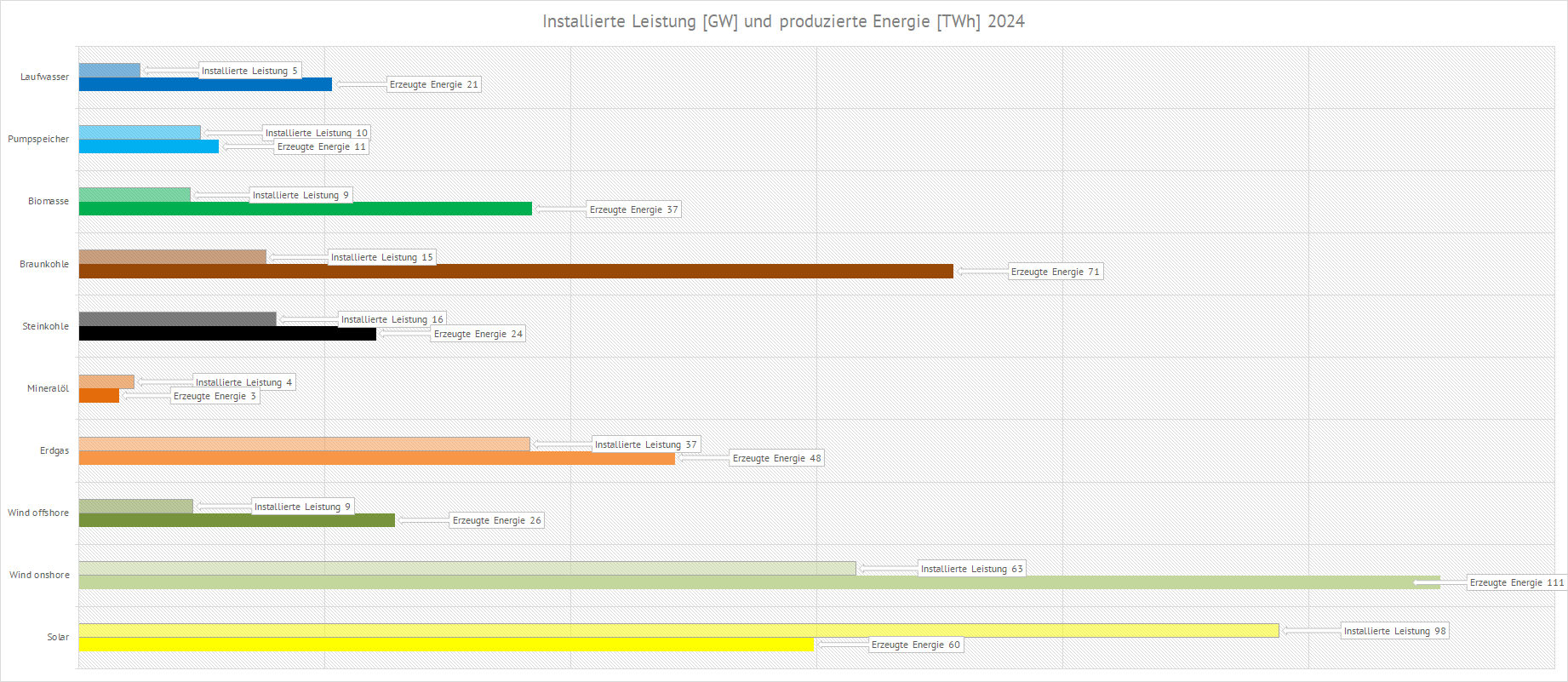This screenshot has height=682, width=1568.
Task: Select the light orange Erdgas installed capacity bar
Action: click(x=304, y=444)
